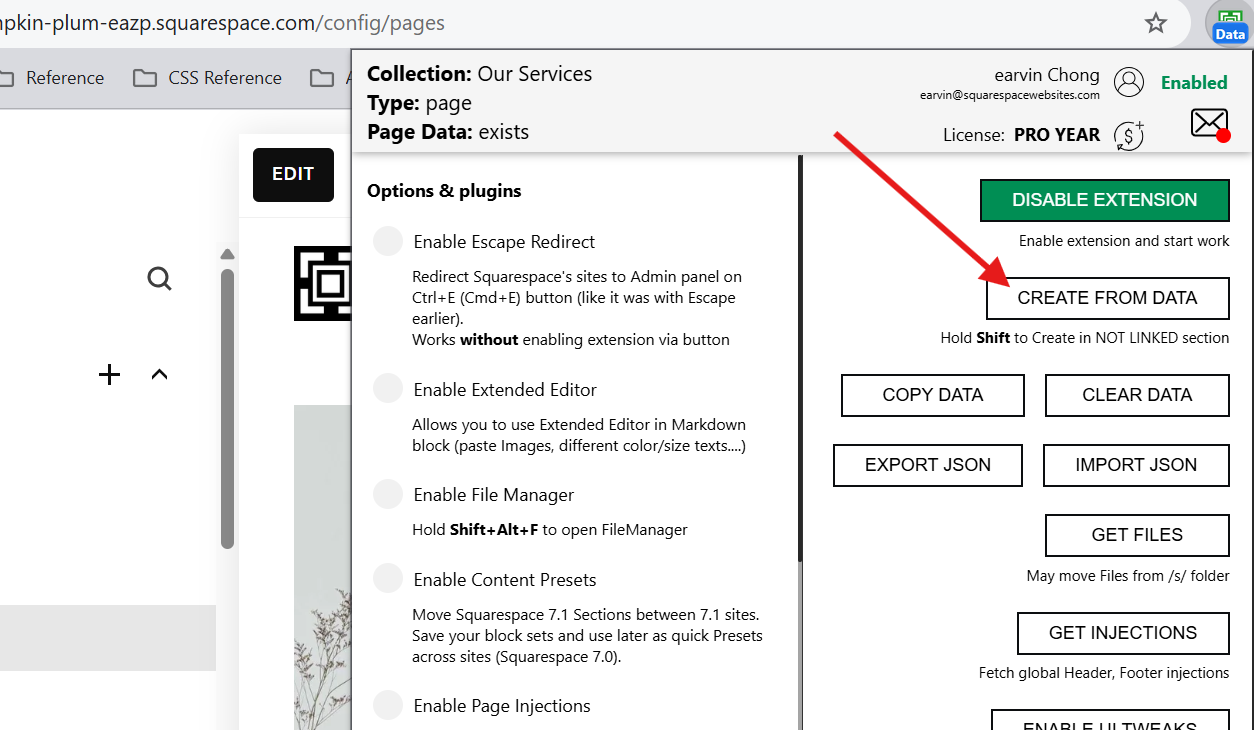Click the 'earvin Chong' user name
This screenshot has width=1254, height=730.
(1047, 75)
